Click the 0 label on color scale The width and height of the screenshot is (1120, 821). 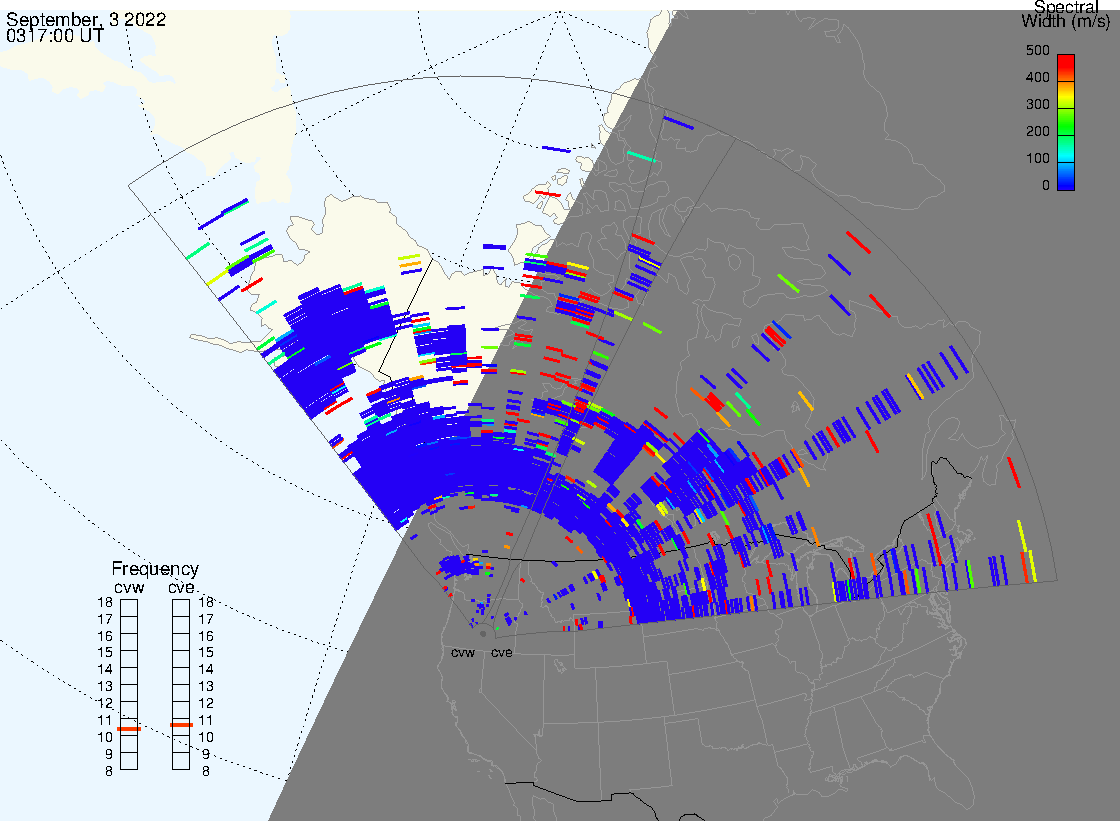point(1046,186)
